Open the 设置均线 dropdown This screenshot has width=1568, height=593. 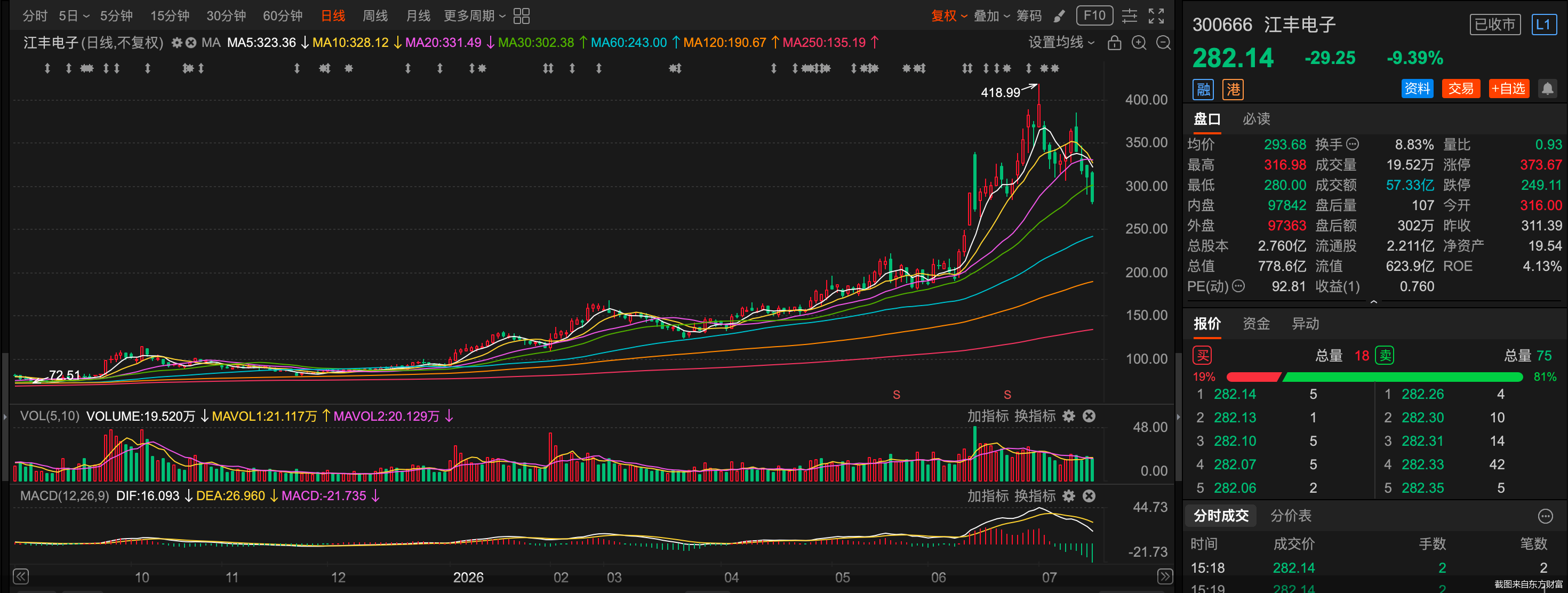point(1061,43)
